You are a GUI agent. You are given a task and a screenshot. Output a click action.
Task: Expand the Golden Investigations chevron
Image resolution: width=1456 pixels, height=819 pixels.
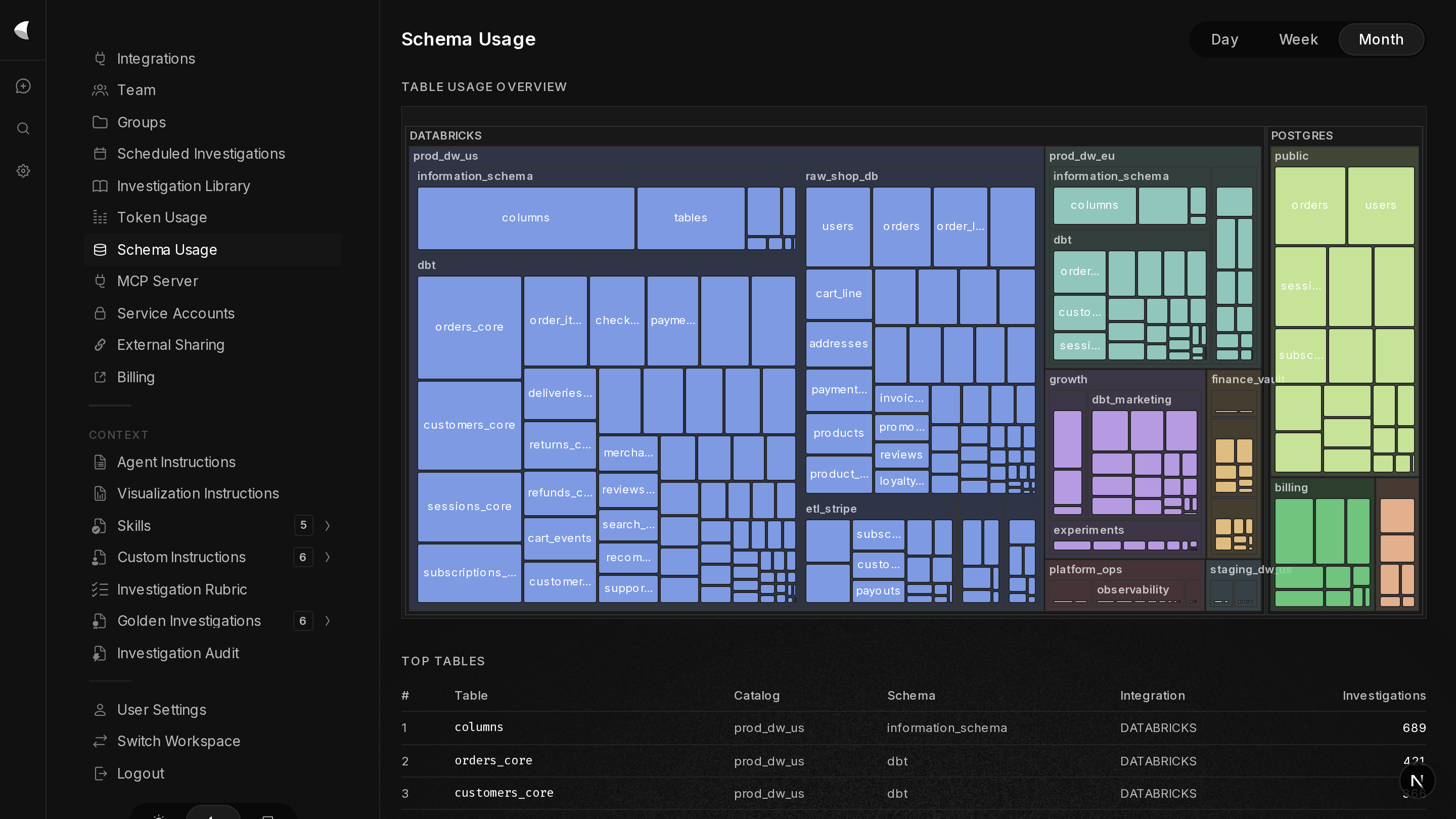pos(328,621)
